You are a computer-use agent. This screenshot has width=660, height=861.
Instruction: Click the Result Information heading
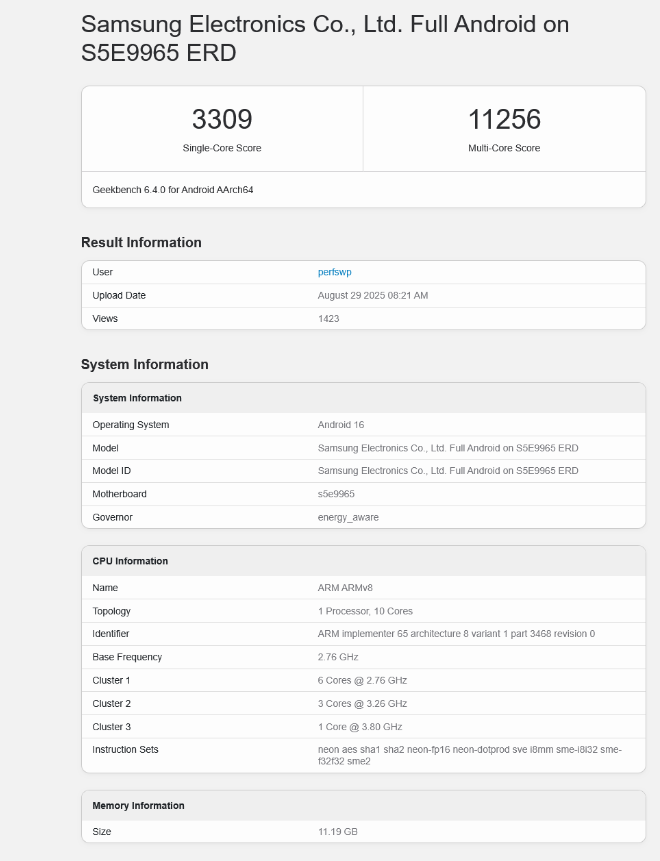141,243
